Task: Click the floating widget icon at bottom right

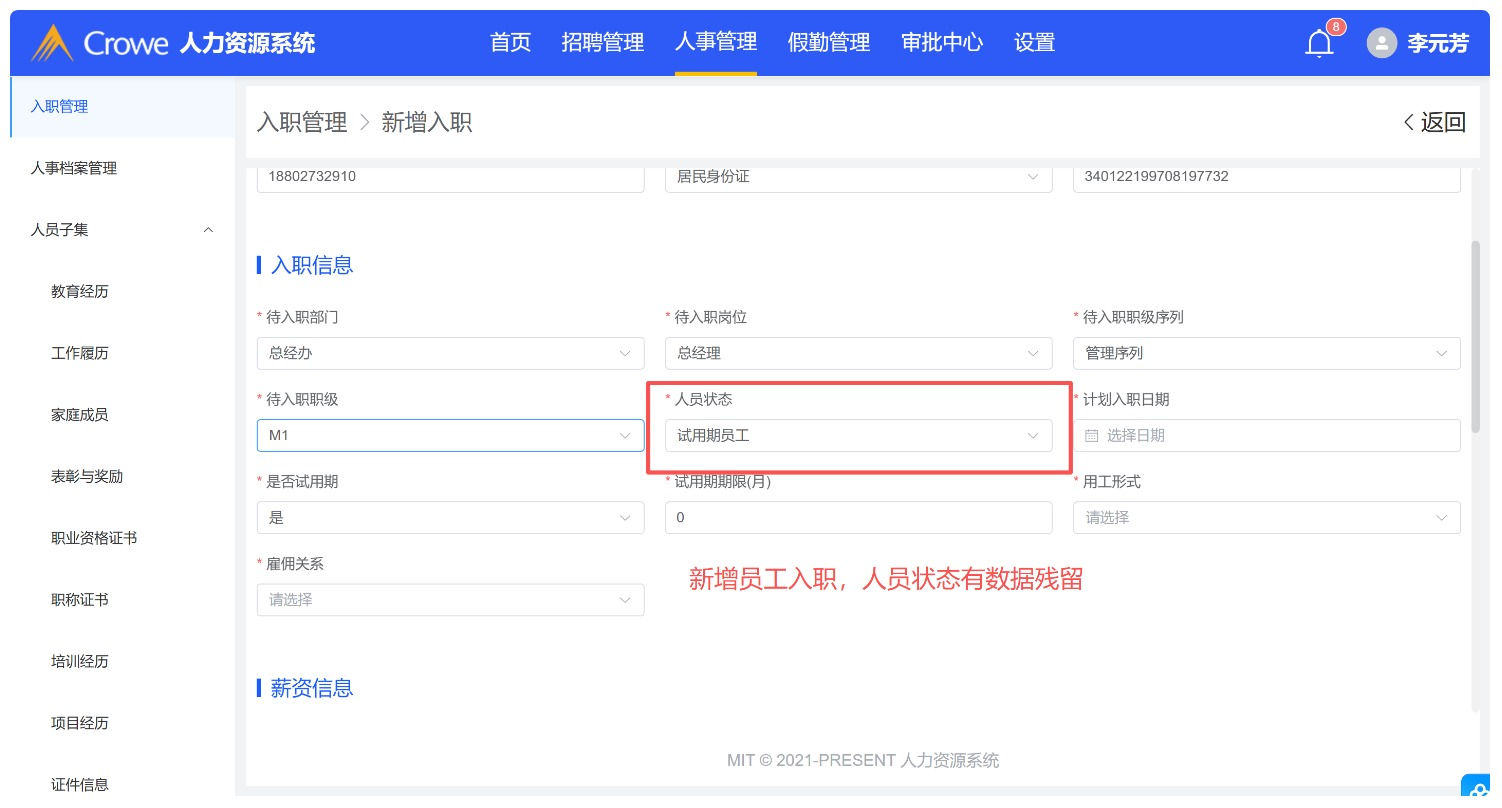Action: (x=1480, y=790)
